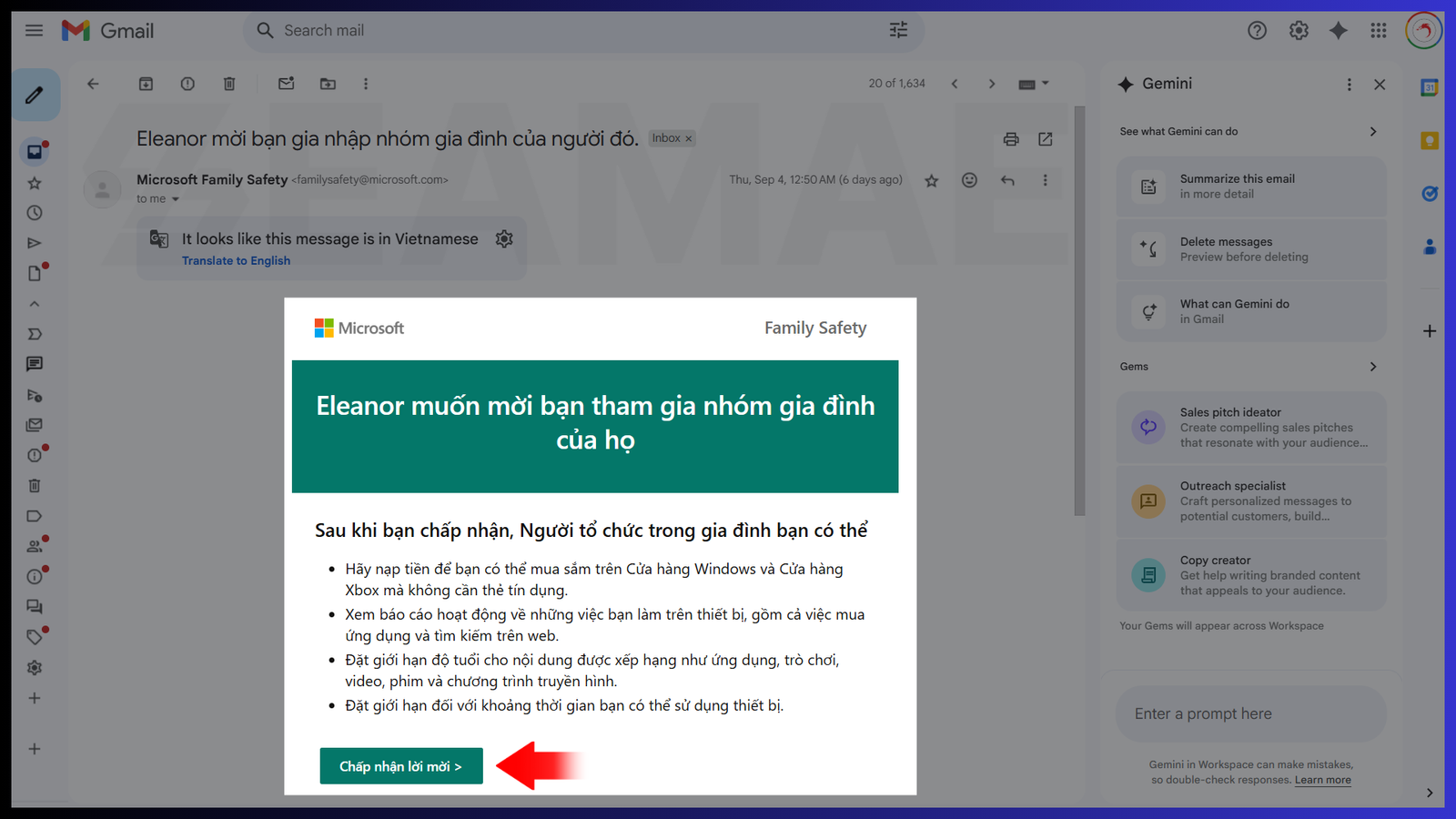Click the Search mail field
The height and width of the screenshot is (819, 1456).
pyautogui.click(x=582, y=31)
